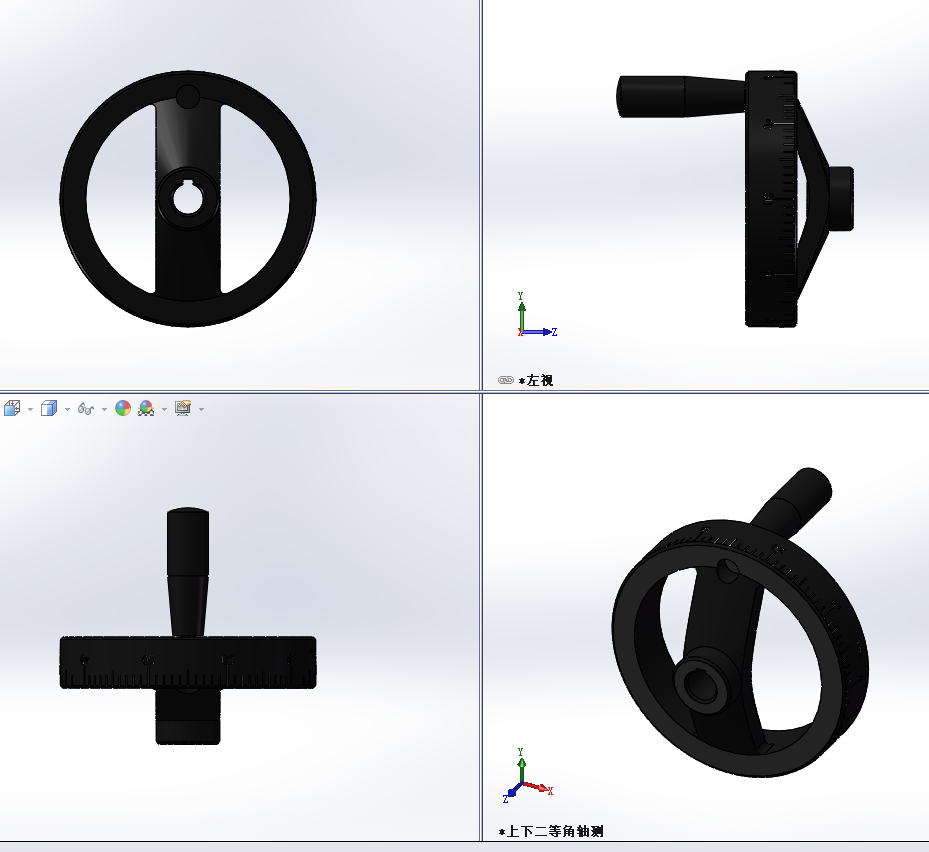Screen dimensions: 929x852
Task: Click the Edit Appearance color ball
Action: [123, 408]
